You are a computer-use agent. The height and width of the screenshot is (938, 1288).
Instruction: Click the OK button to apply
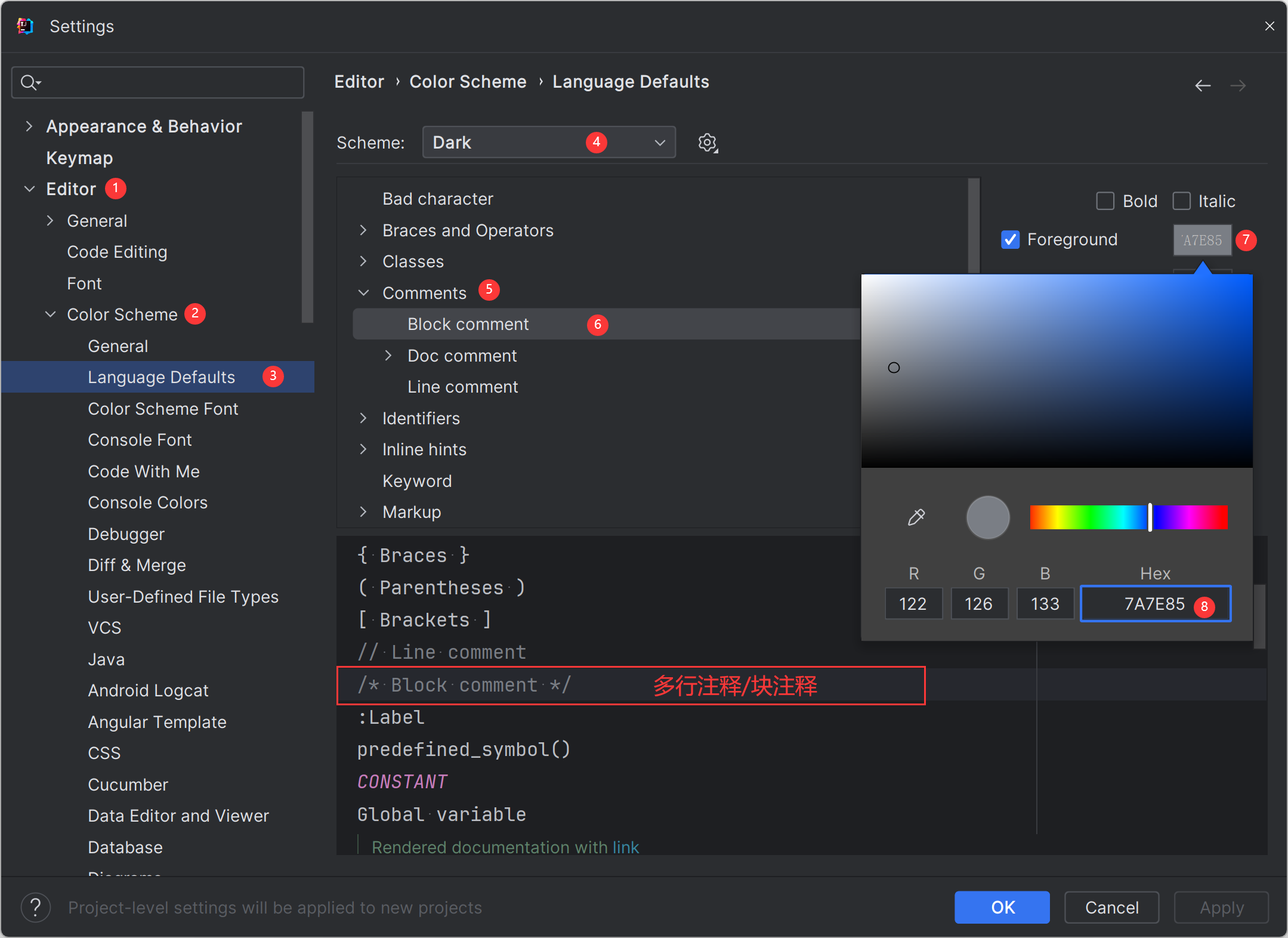1003,906
